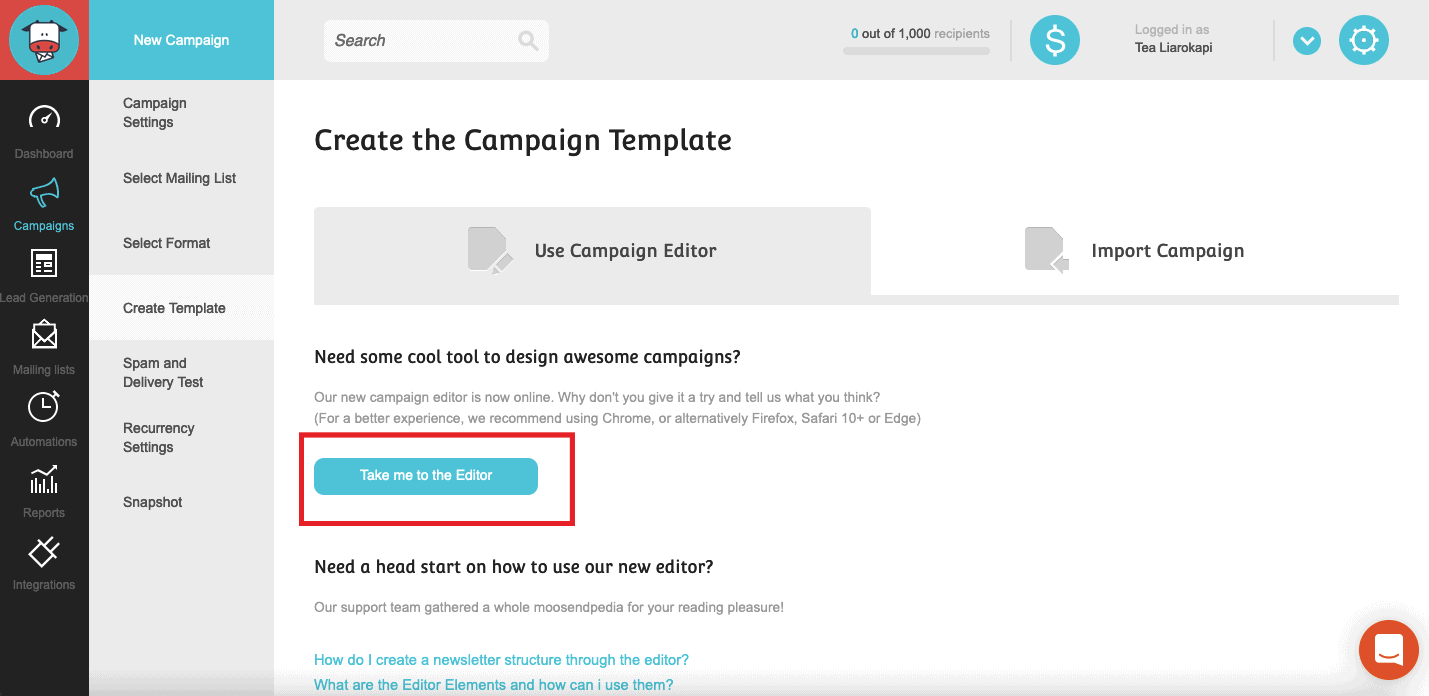Viewport: 1429px width, 696px height.
Task: Open newsletter structure help link
Action: (x=501, y=660)
